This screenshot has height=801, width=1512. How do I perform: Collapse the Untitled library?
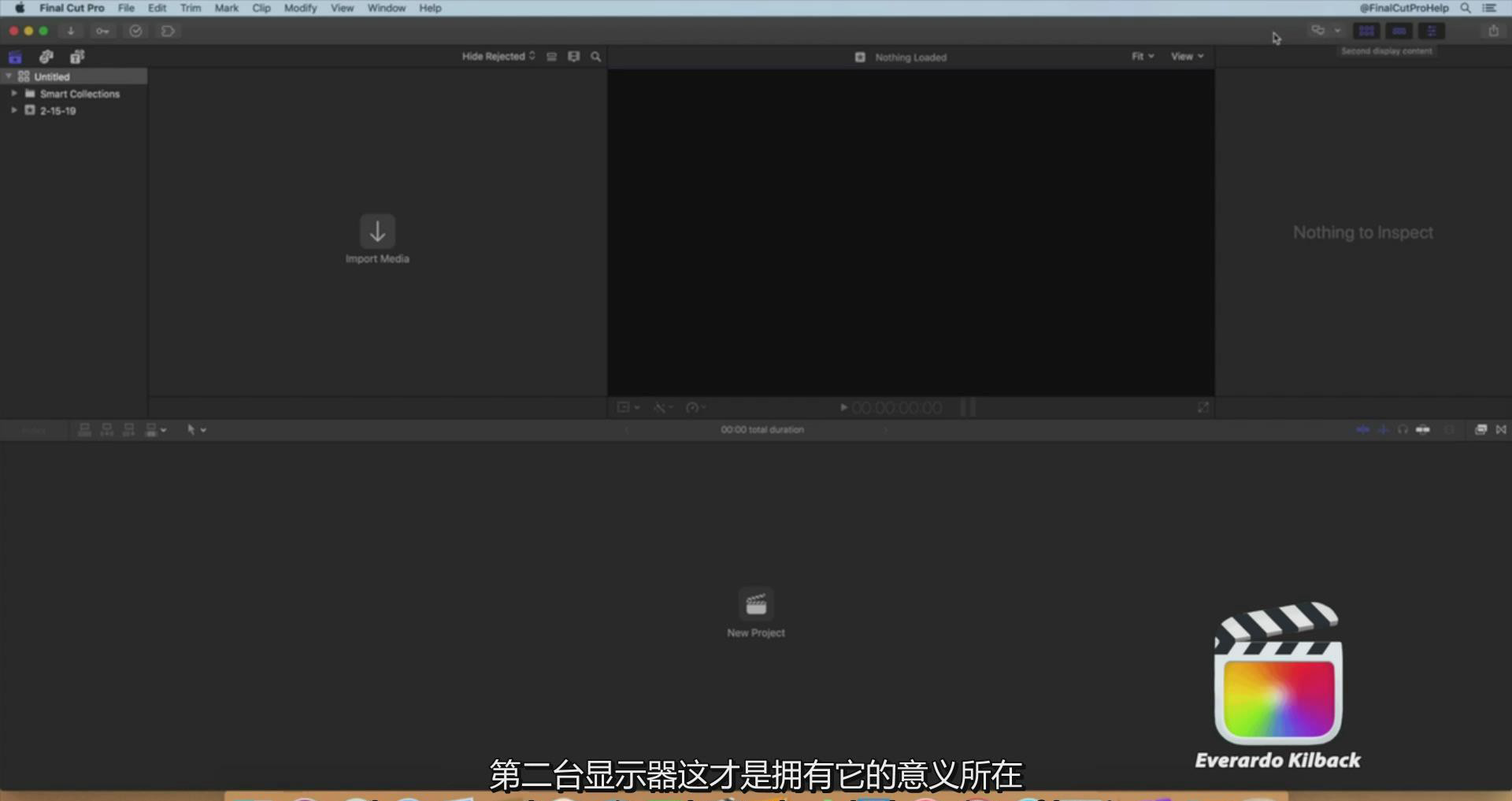click(x=9, y=76)
